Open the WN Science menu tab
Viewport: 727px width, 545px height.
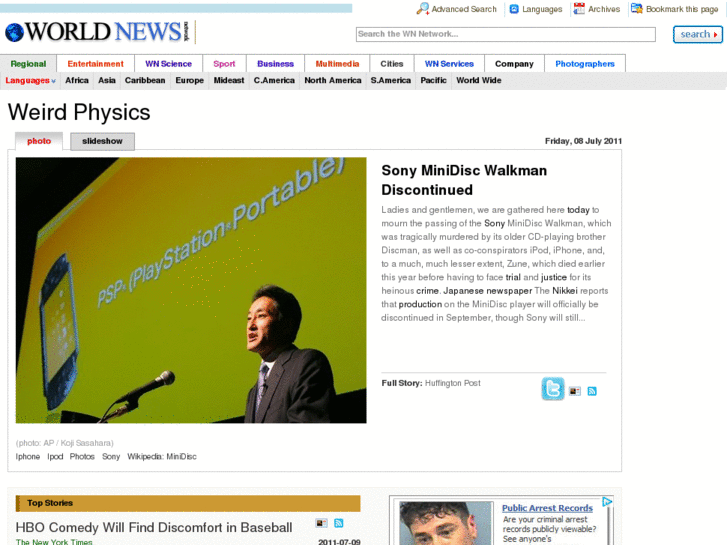tap(168, 64)
